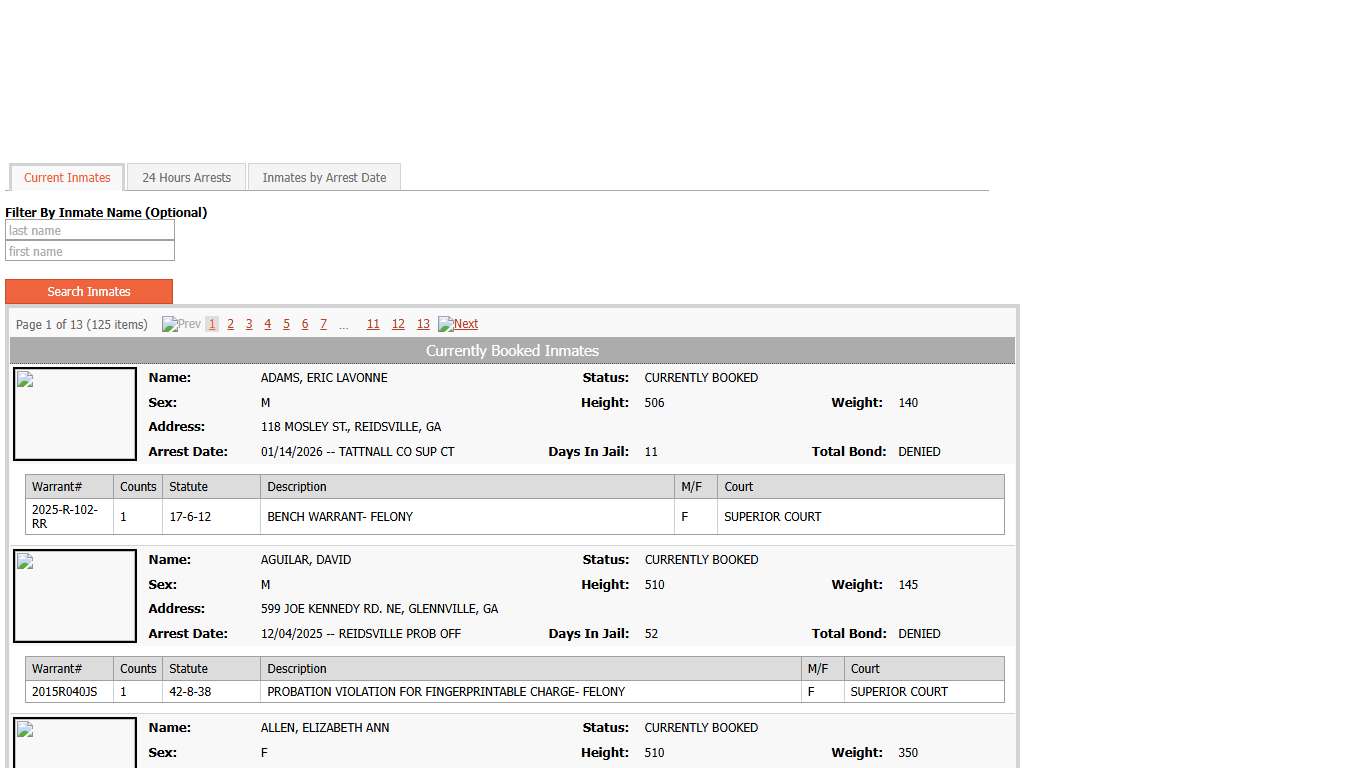Viewport: 1366px width, 768px height.
Task: Go to page 4 of results
Action: coord(267,324)
